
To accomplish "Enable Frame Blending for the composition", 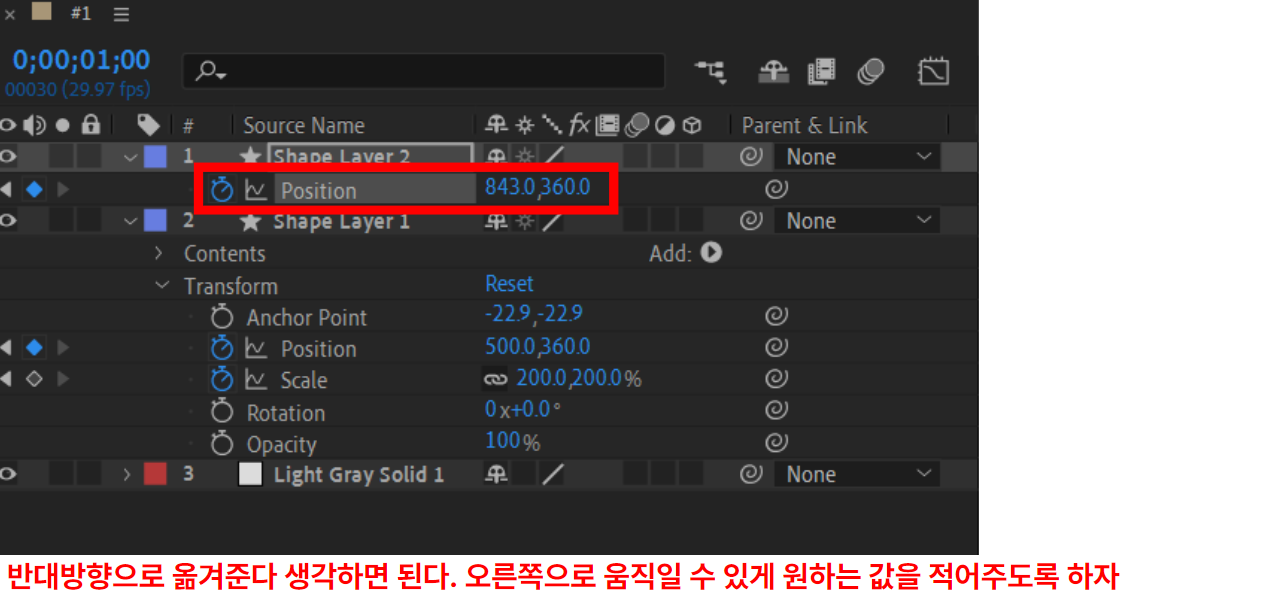I will point(821,71).
